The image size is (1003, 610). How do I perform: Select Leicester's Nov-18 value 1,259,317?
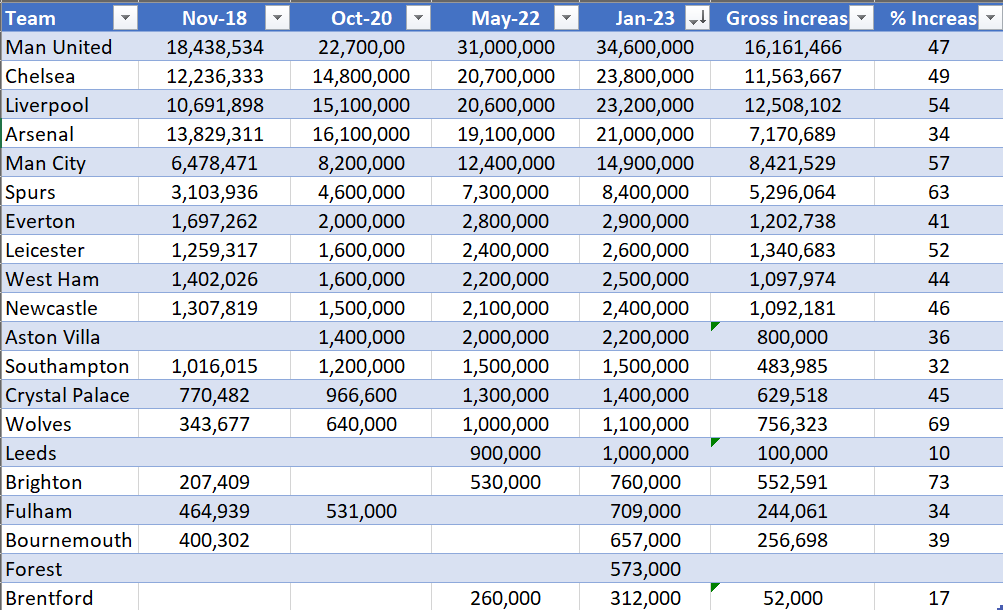point(214,250)
